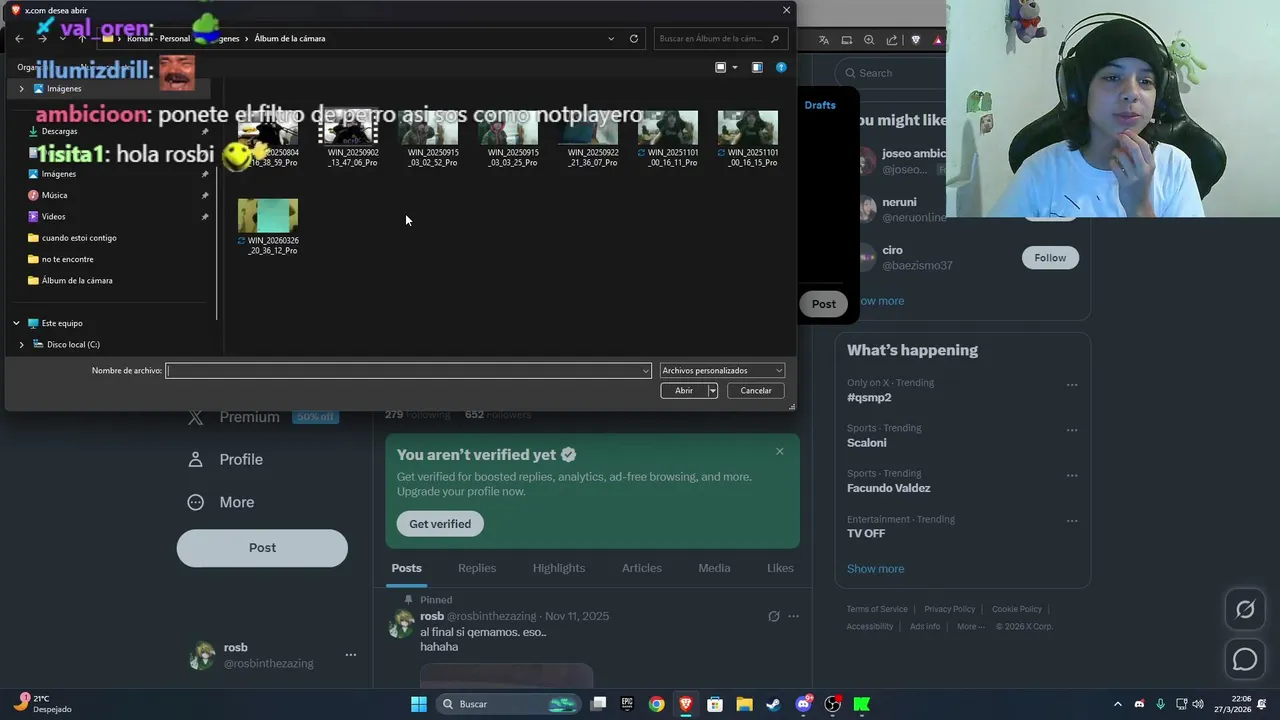Click the Grok icon floating button
This screenshot has height=720, width=1280.
1245,609
